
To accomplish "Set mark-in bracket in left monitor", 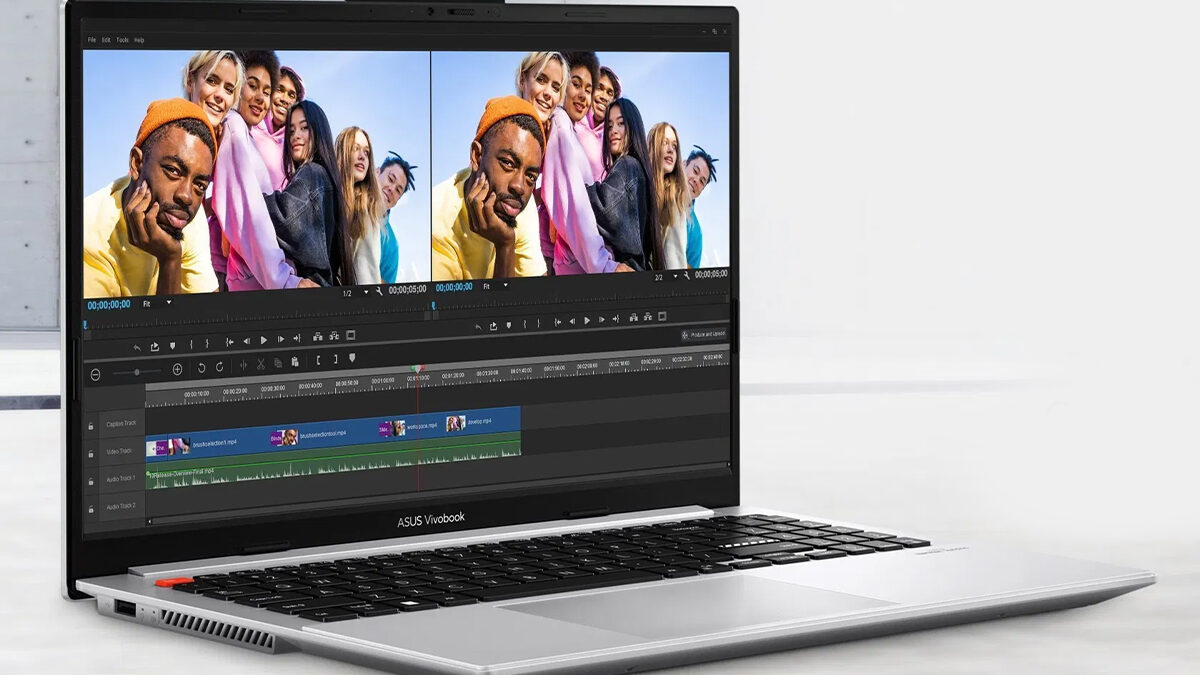I will pos(191,344).
